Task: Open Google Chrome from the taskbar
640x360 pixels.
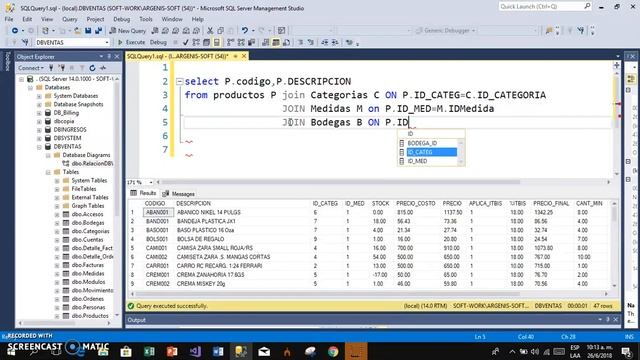Action: pyautogui.click(x=333, y=351)
